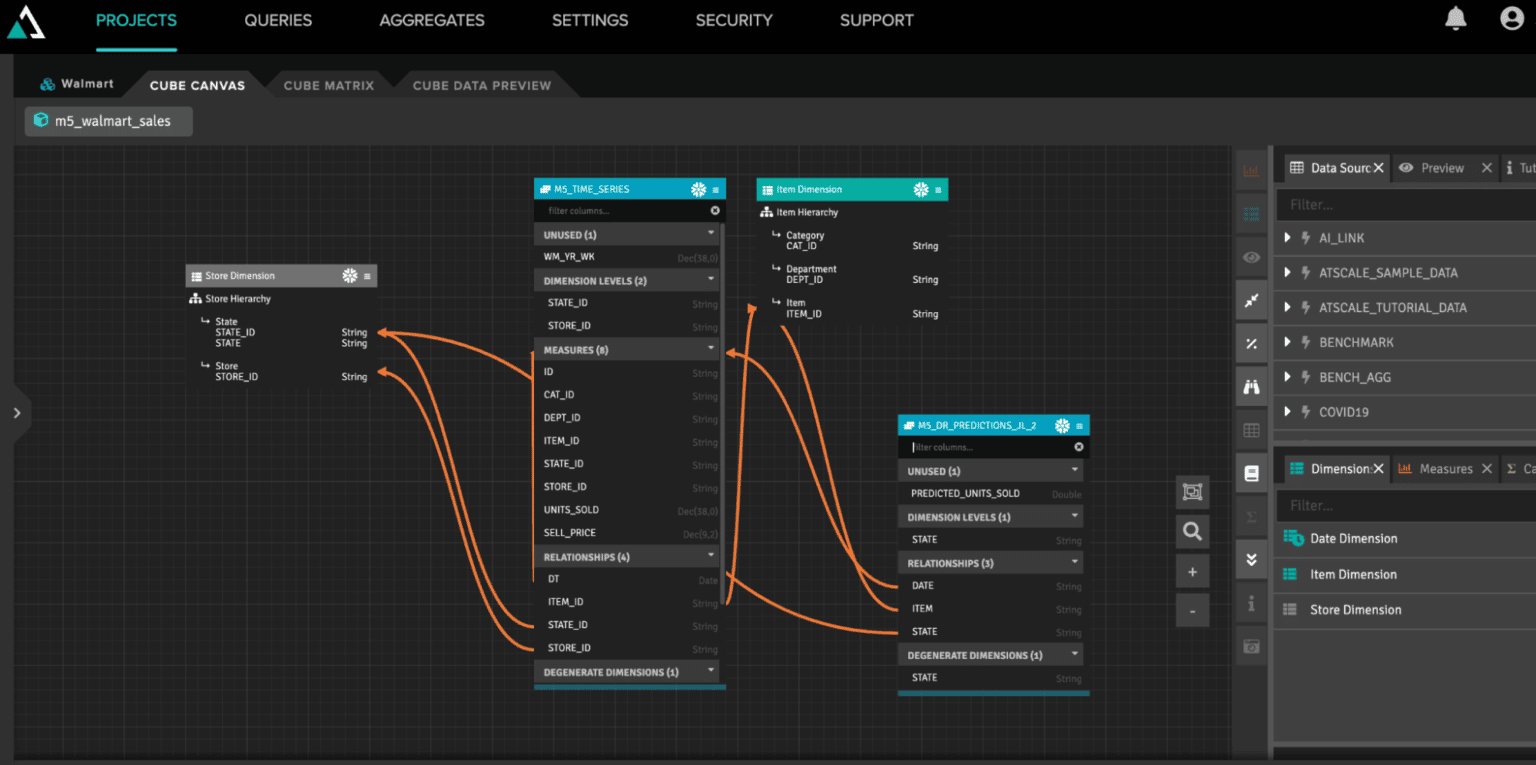Collapse RELATIONSHIPS (3) in M5_DR_PREDICTIONS
The image size is (1536, 765).
click(x=1075, y=563)
